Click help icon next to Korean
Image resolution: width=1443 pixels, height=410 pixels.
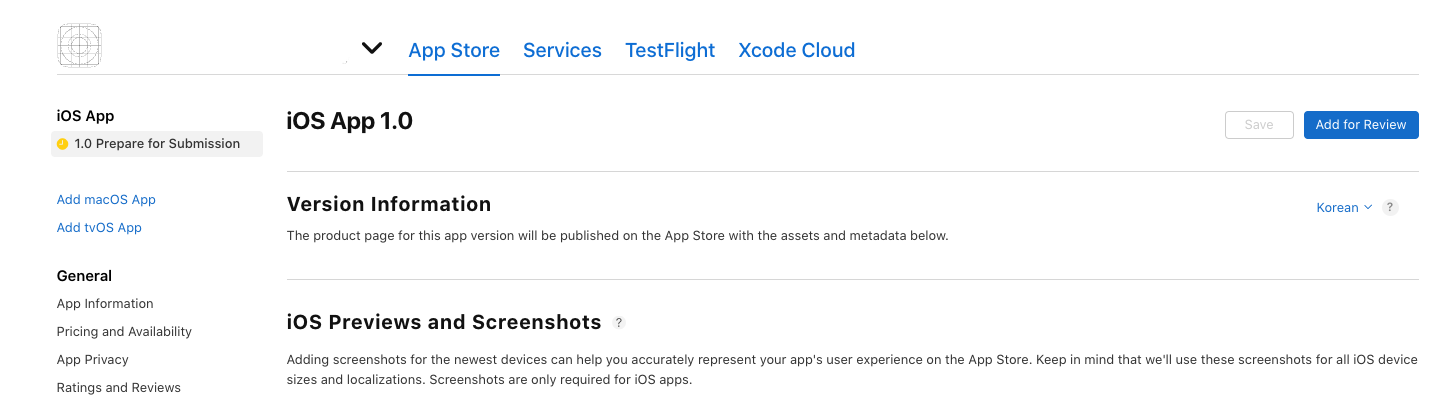[1390, 208]
